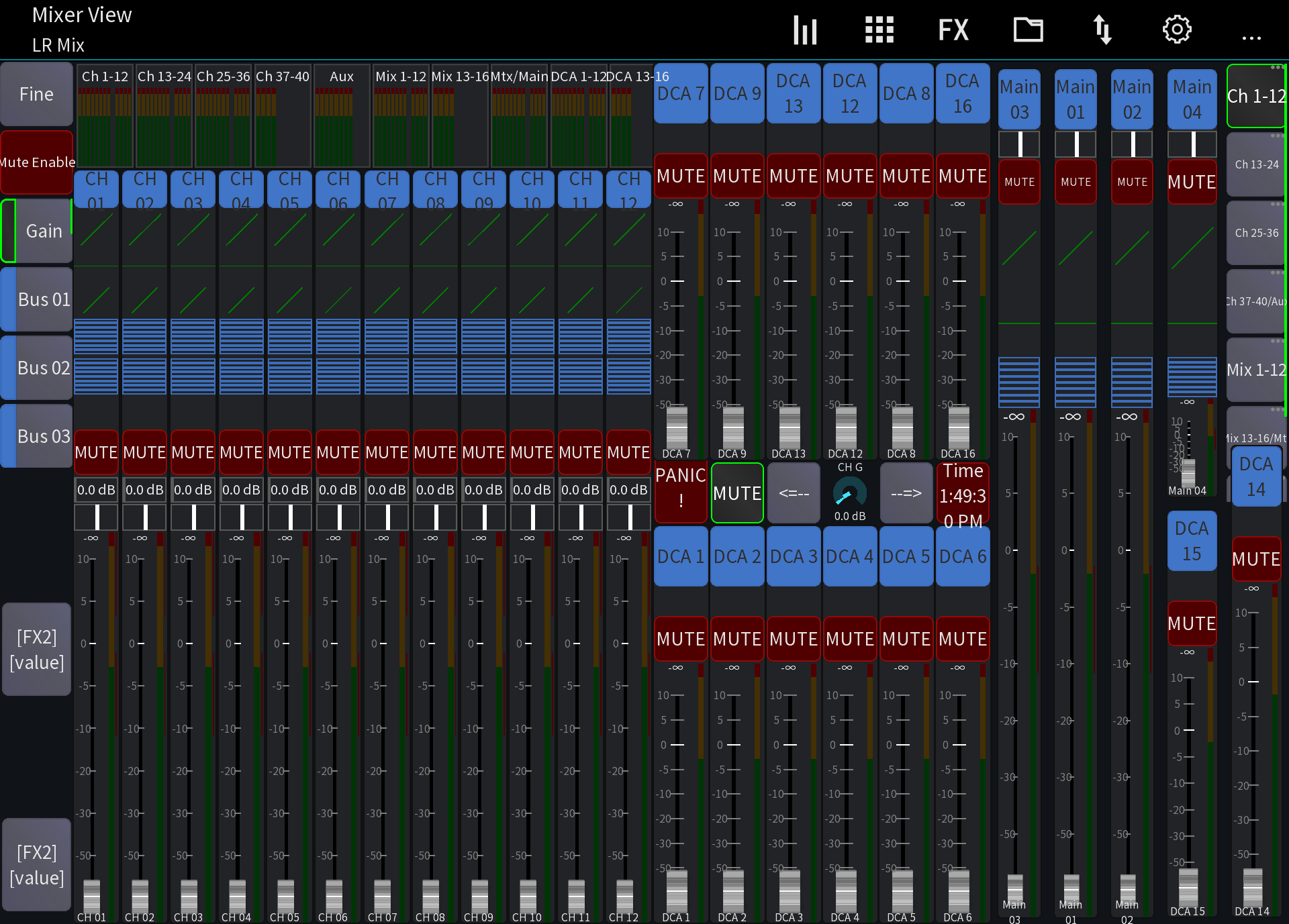Open the channel sort/order tool icon

click(x=1103, y=30)
